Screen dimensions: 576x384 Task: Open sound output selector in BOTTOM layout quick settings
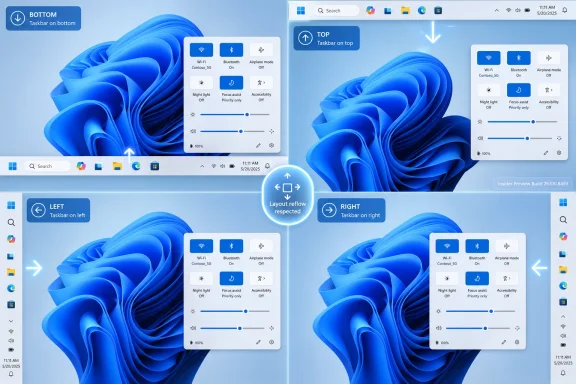[x=271, y=131]
